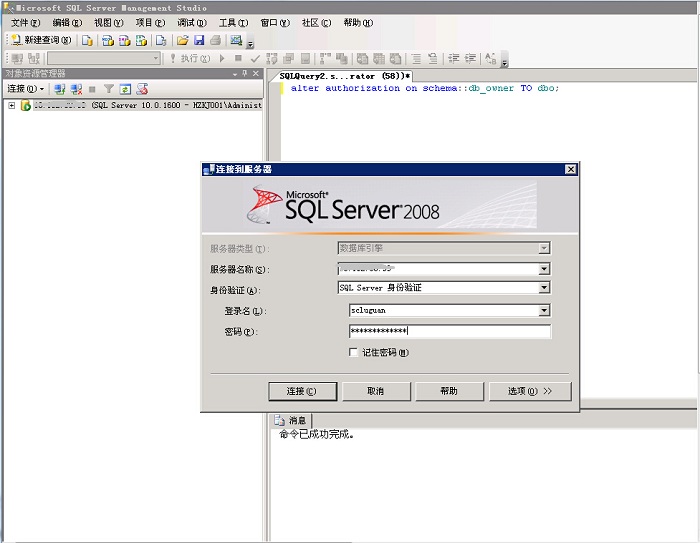This screenshot has width=700, height=543.
Task: Click the Results to Grid icon
Action: pyautogui.click(x=379, y=58)
